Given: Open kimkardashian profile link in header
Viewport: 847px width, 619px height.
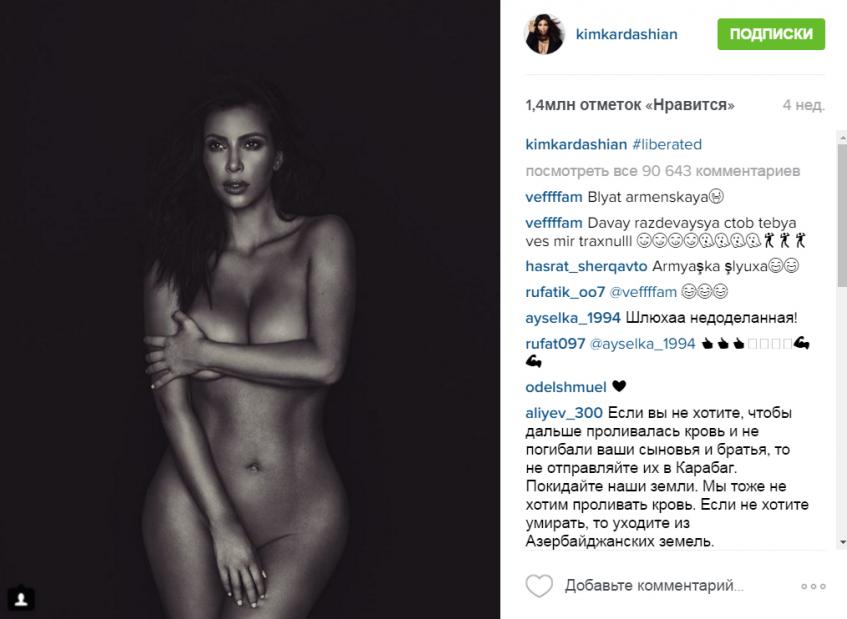Looking at the screenshot, I should pyautogui.click(x=626, y=34).
